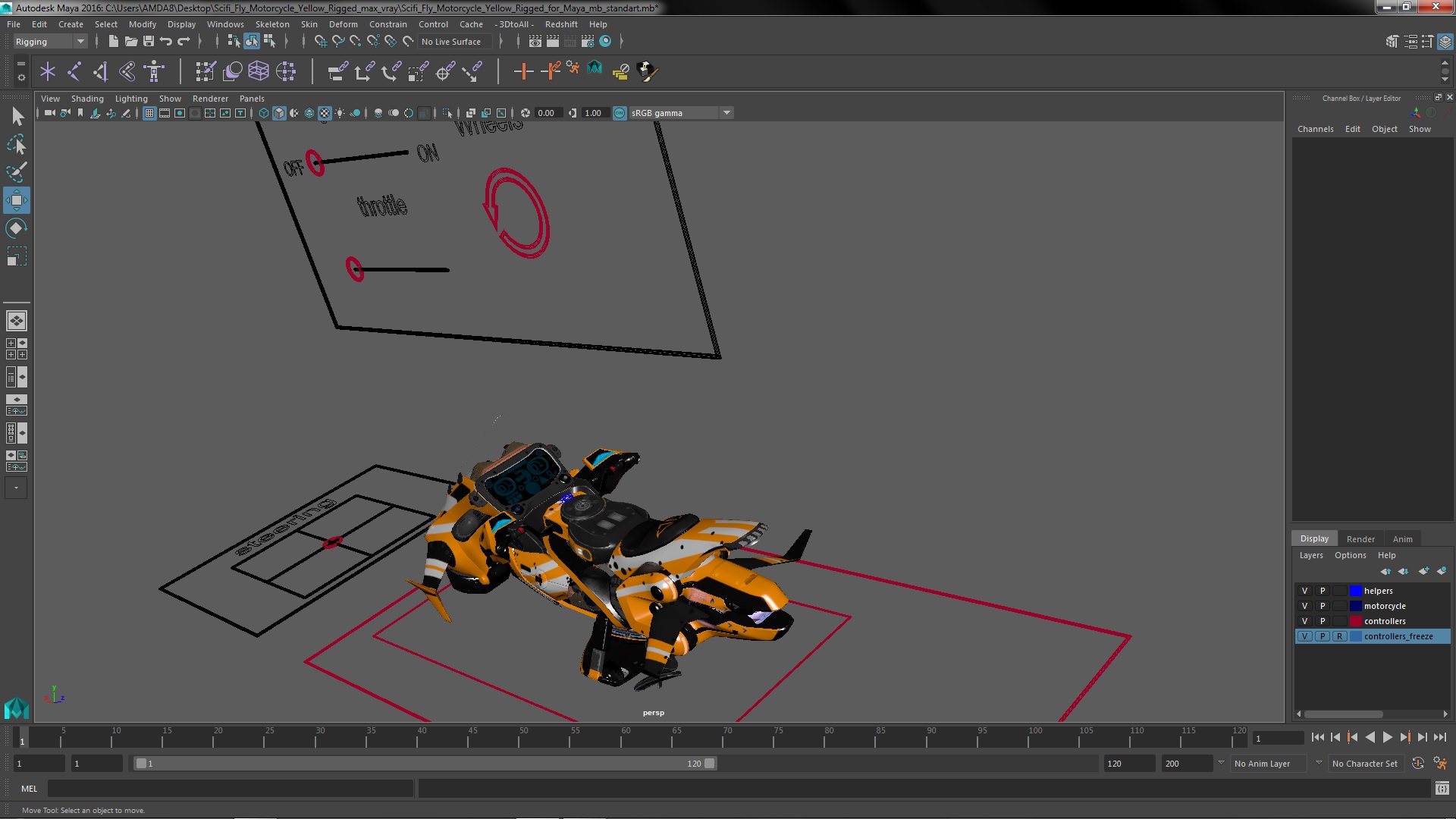
Task: Open the Skeleton menu
Action: pos(272,24)
